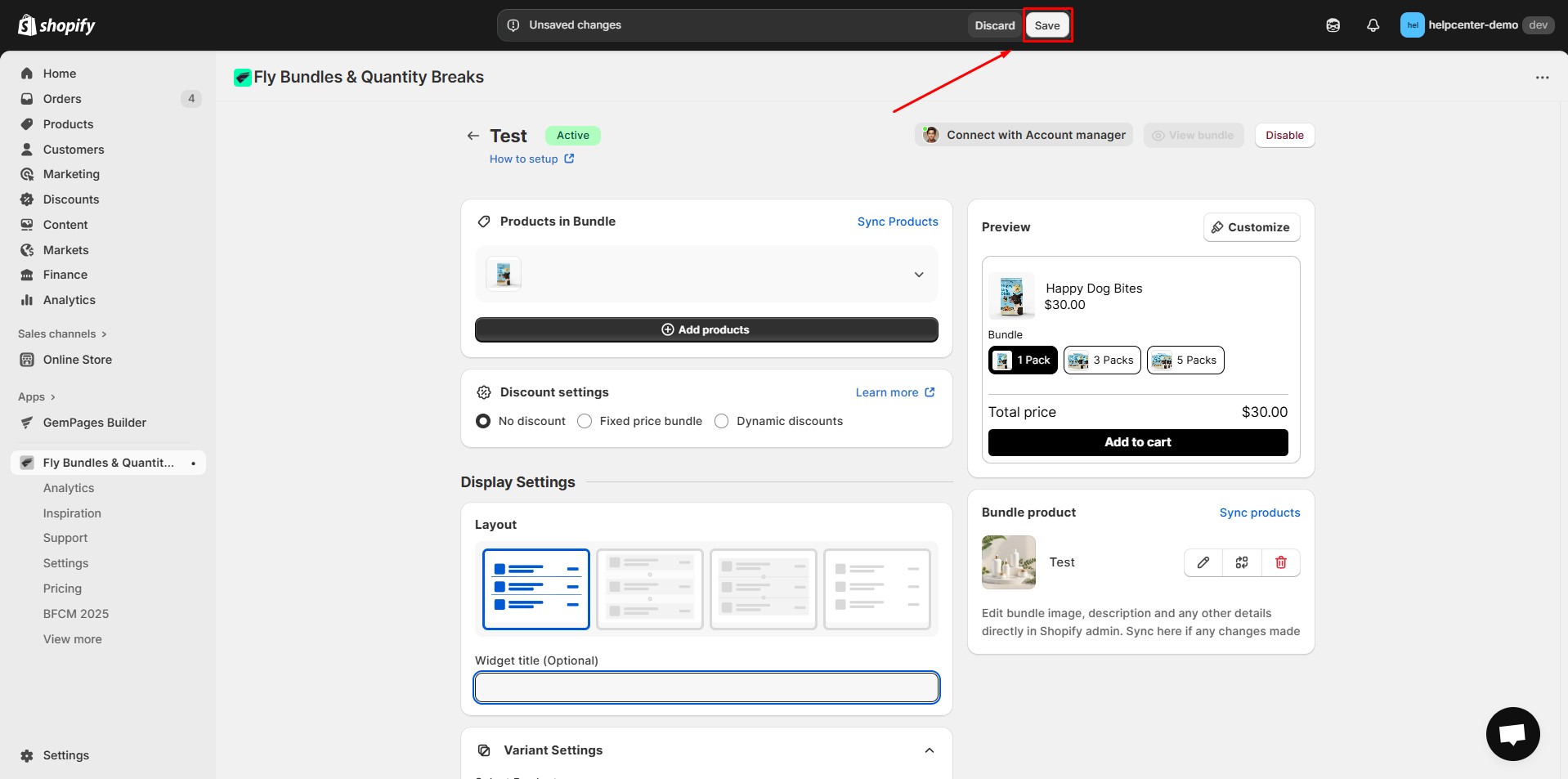Select the No discount radio option
Image resolution: width=1568 pixels, height=779 pixels.
pyautogui.click(x=483, y=421)
